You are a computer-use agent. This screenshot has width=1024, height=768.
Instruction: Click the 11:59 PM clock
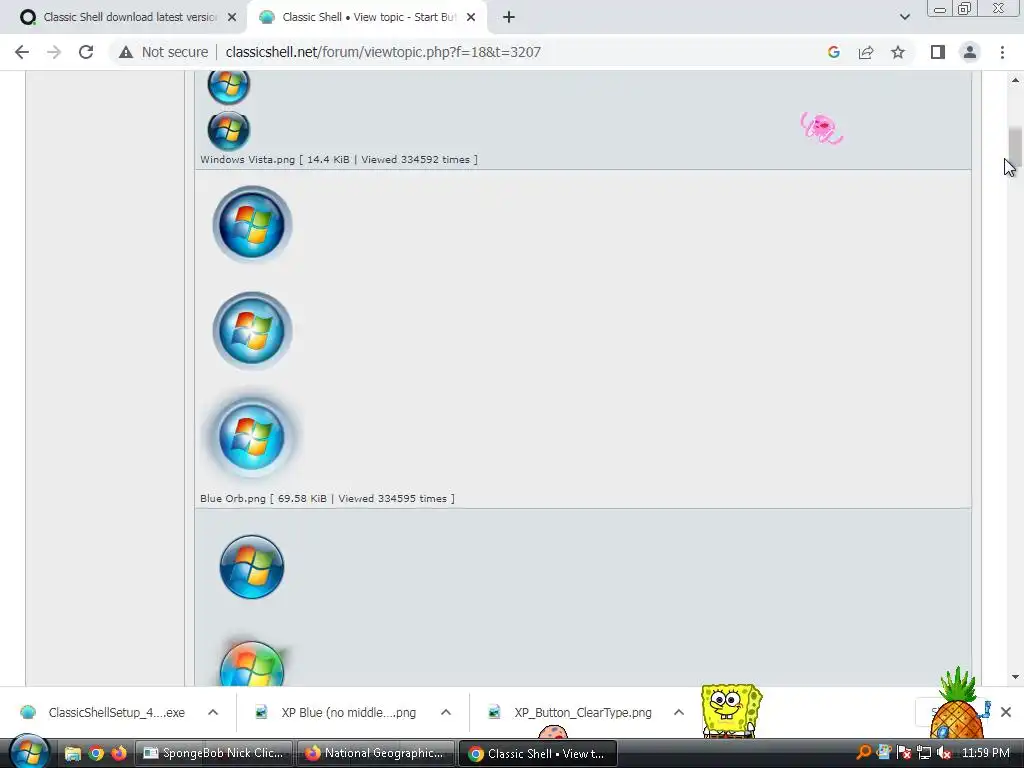point(985,753)
